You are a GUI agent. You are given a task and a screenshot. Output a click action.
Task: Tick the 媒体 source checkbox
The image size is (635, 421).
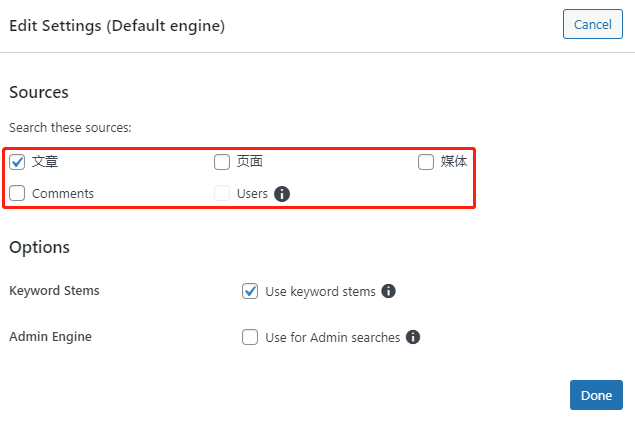pos(426,162)
